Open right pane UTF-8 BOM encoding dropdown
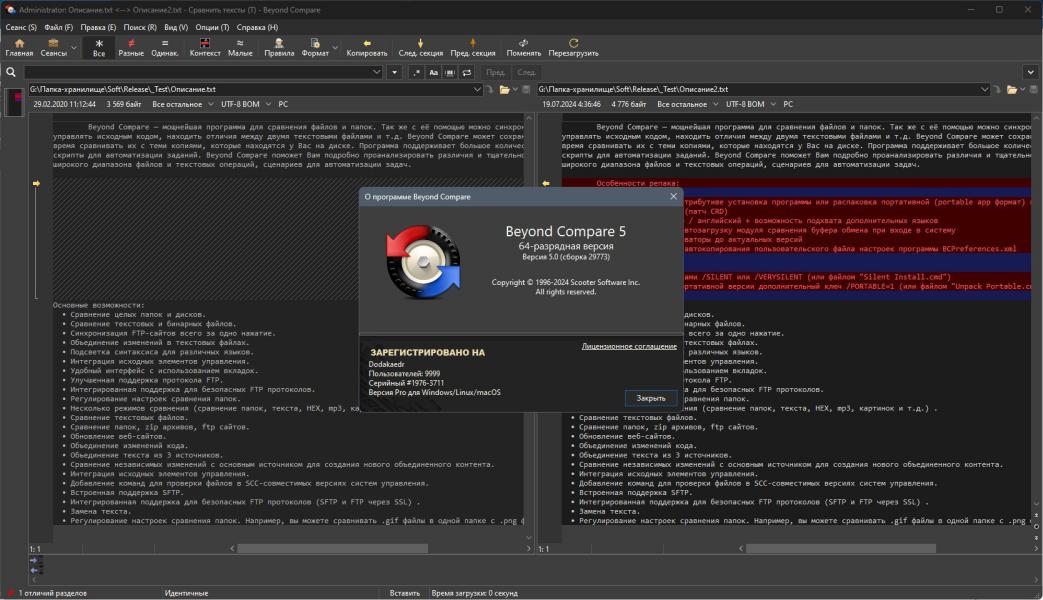 pyautogui.click(x=750, y=104)
